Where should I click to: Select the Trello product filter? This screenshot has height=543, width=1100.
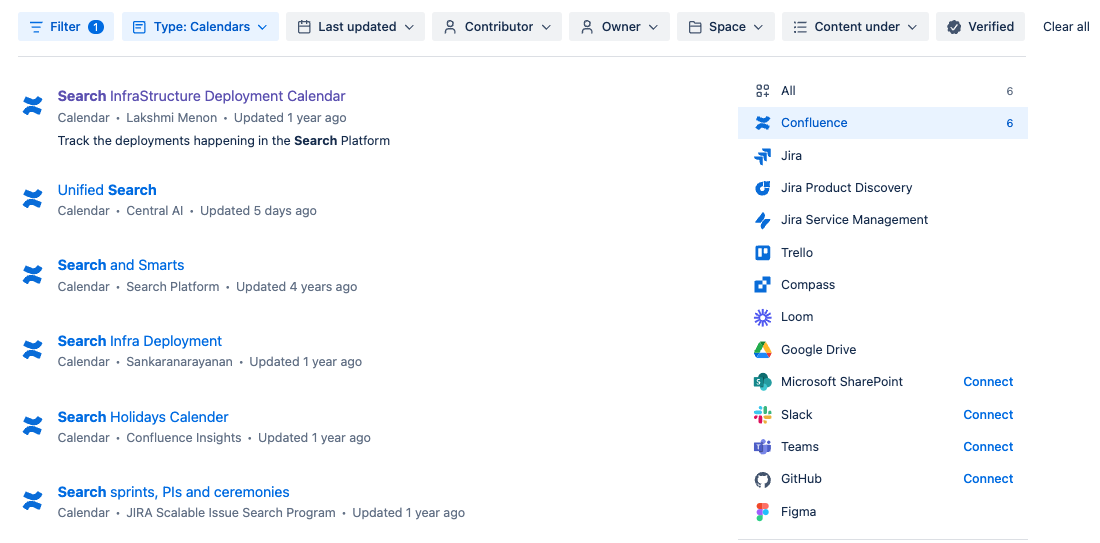tap(883, 253)
